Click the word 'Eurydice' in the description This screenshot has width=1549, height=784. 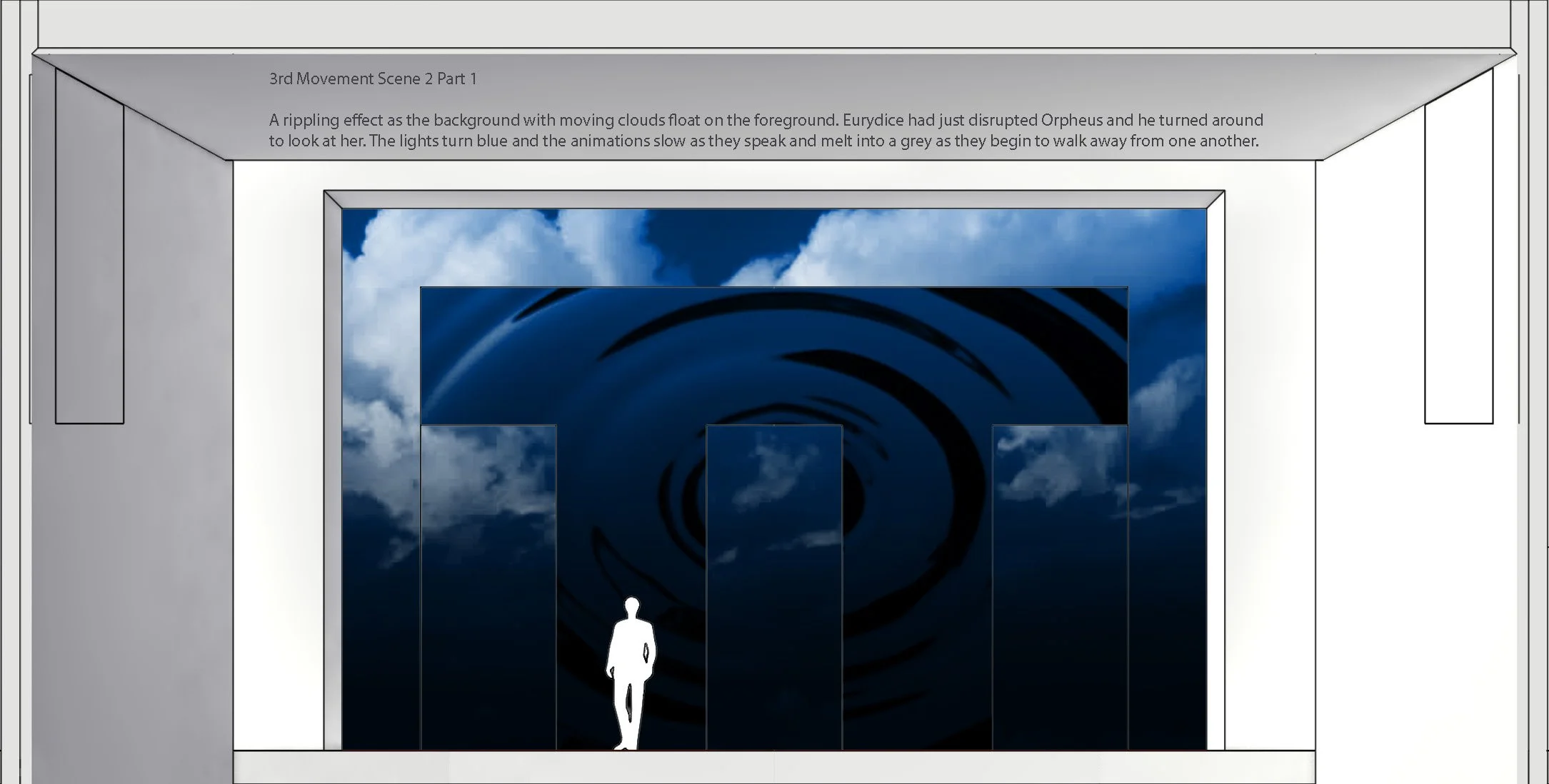tap(873, 120)
